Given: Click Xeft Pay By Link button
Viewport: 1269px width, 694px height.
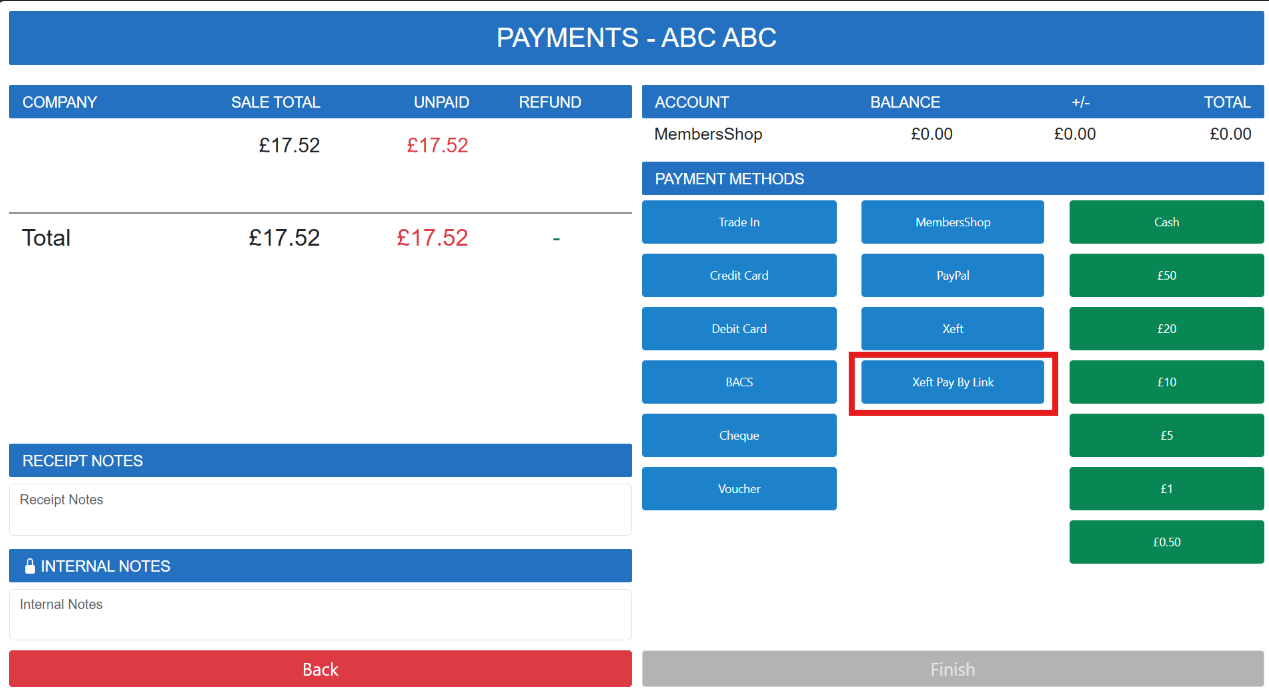Looking at the screenshot, I should click(952, 382).
